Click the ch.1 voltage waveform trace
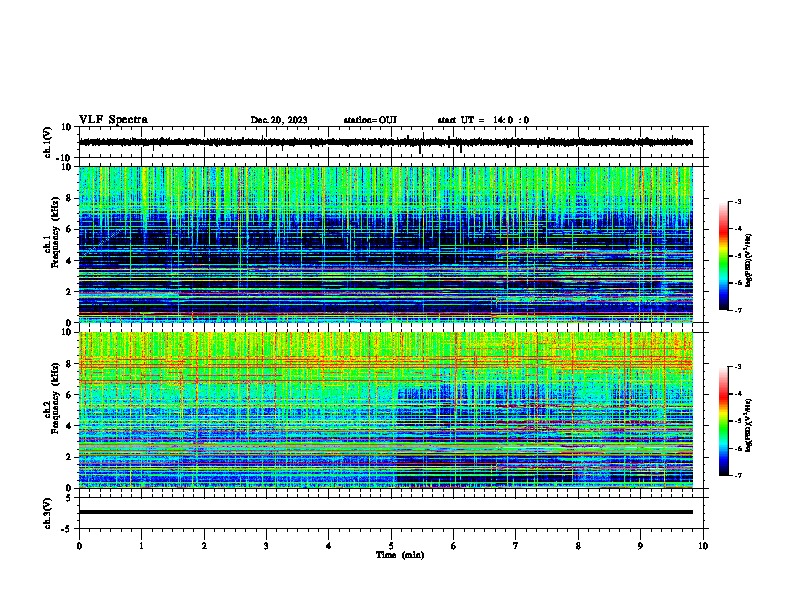The image size is (792, 612). click(386, 142)
